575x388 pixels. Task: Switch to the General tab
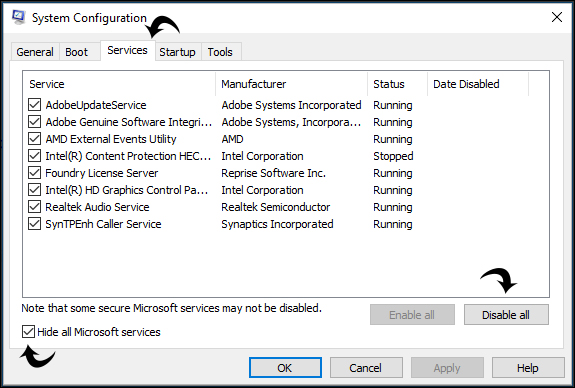tap(35, 52)
